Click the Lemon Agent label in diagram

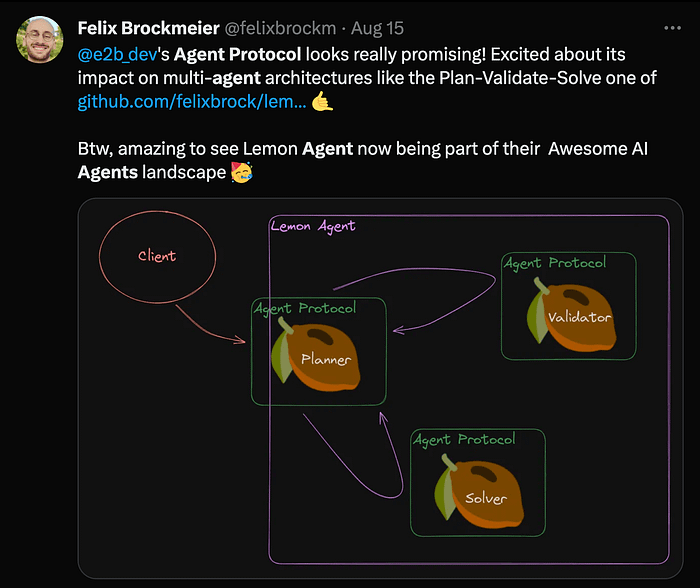313,226
